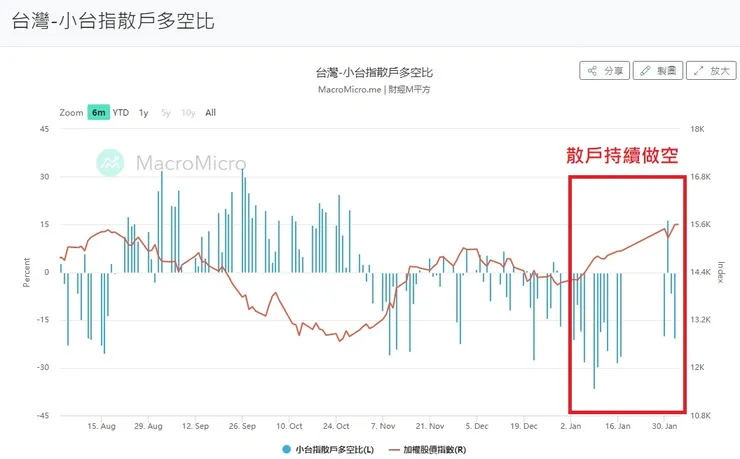Click the 10.8K right axis label
Screen dimensions: 740x459
(700, 416)
